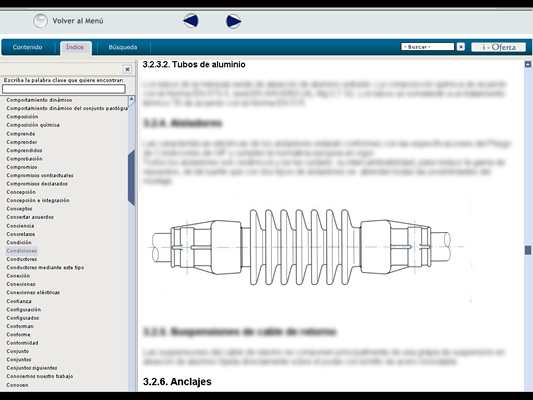Click the Volver al Menú label

click(x=78, y=21)
